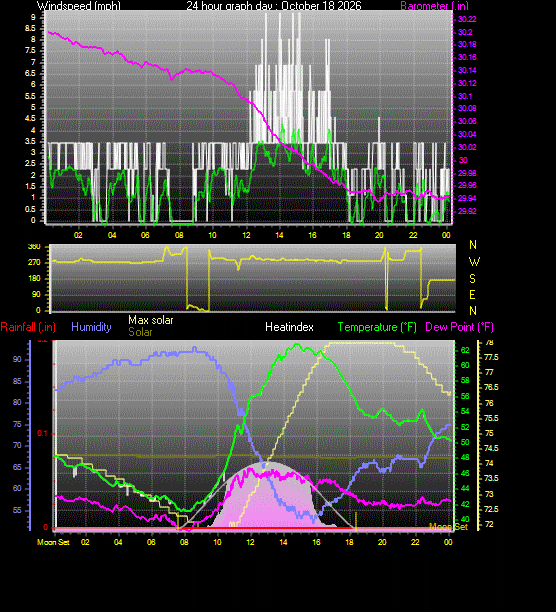
Task: Click the '1.5' windspeed axis value
Action: click(x=30, y=187)
